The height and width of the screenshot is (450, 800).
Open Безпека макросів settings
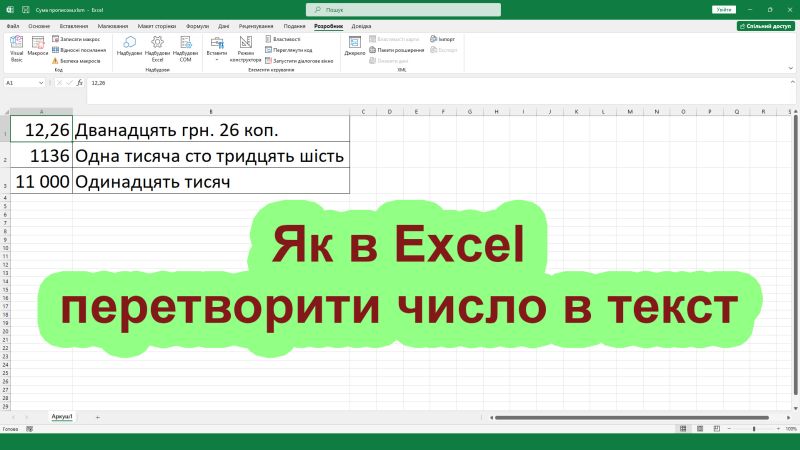(x=76, y=61)
